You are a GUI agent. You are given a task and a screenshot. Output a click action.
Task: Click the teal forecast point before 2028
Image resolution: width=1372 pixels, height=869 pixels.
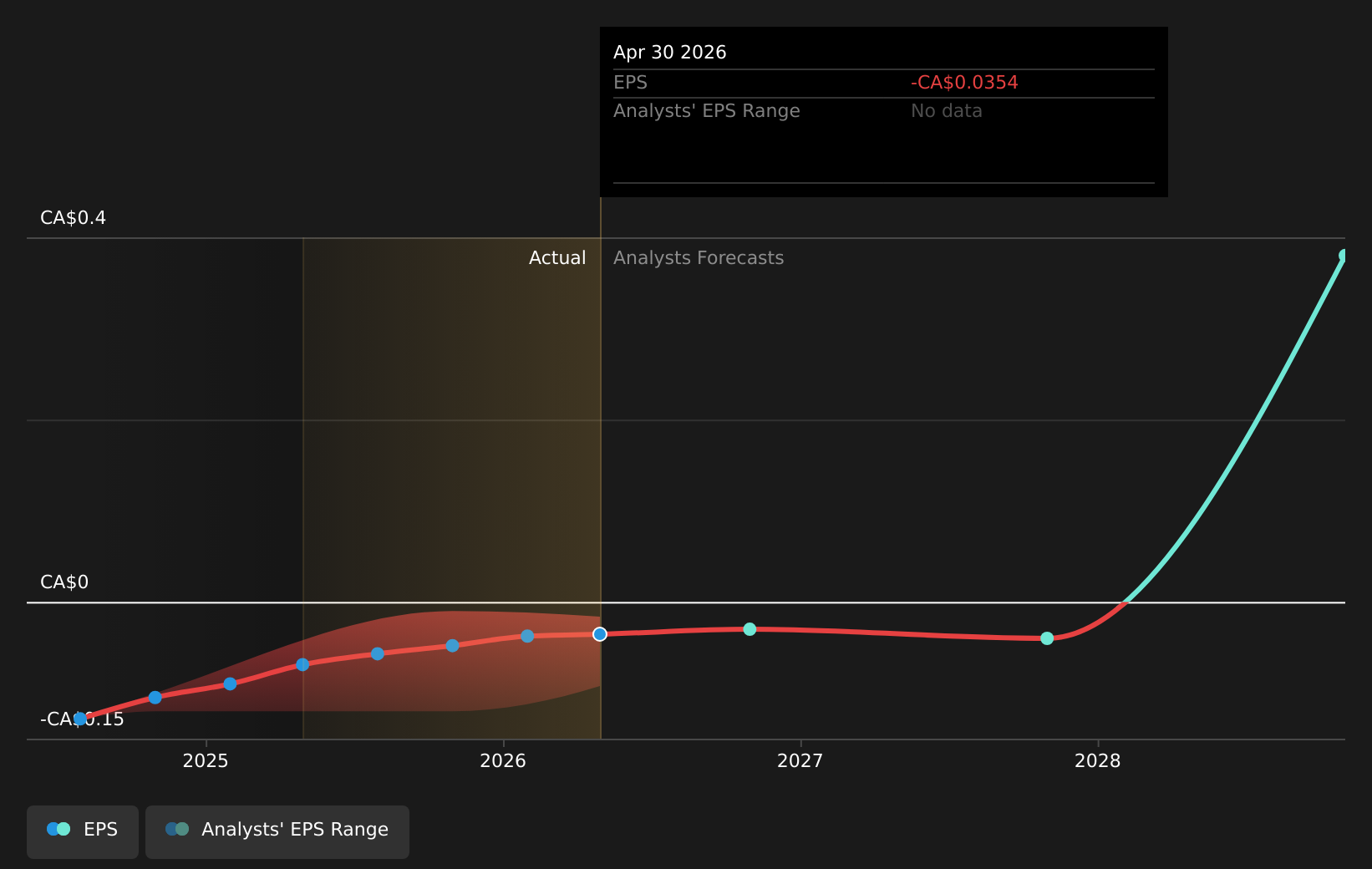coord(1047,638)
